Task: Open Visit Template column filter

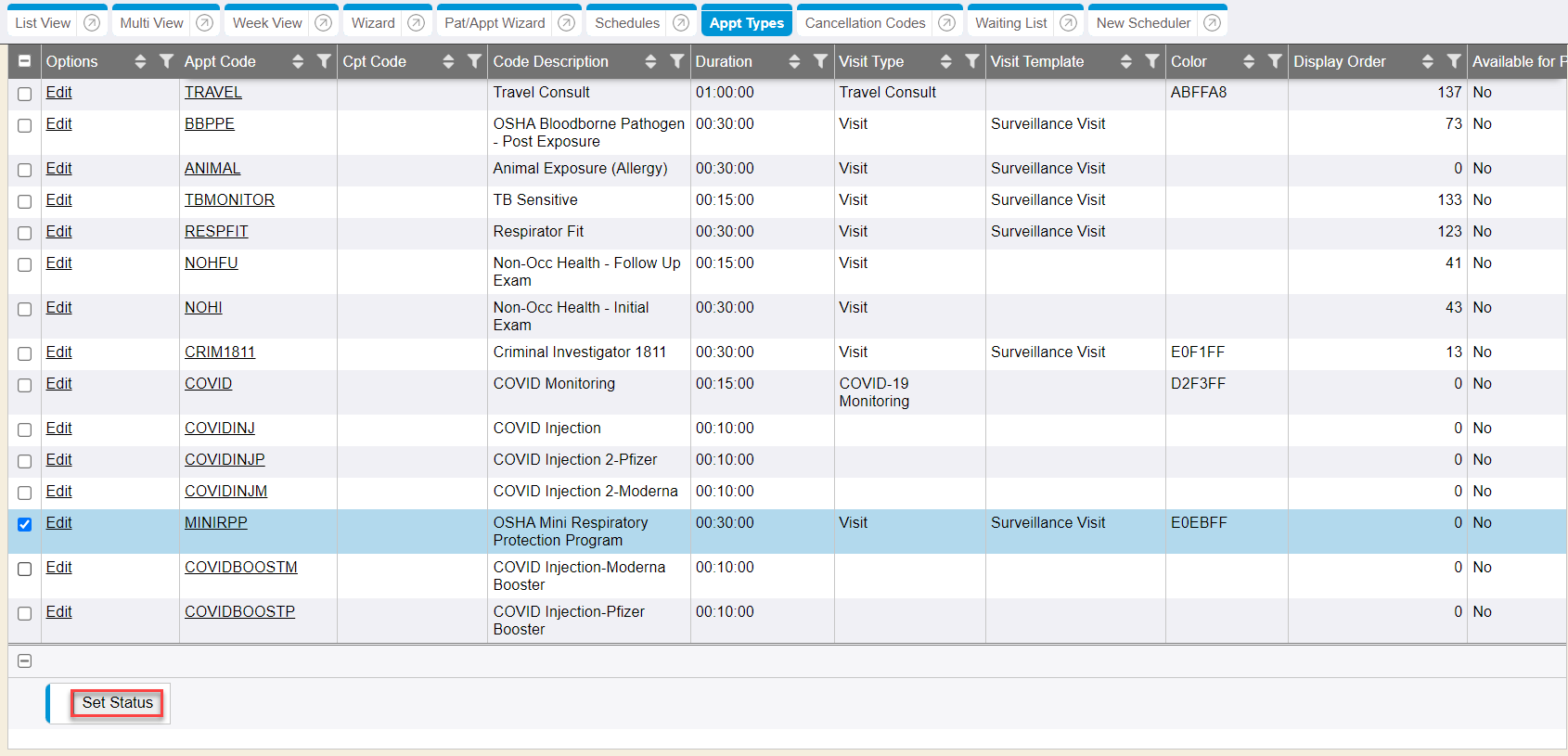Action: (x=1151, y=61)
